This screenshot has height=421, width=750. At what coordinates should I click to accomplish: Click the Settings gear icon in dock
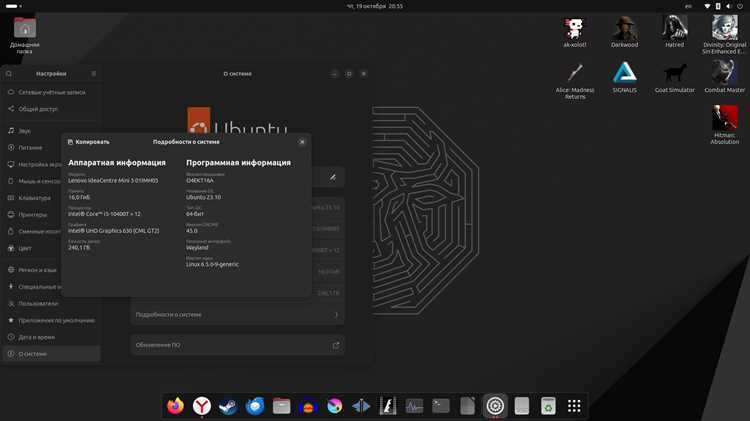tap(495, 406)
